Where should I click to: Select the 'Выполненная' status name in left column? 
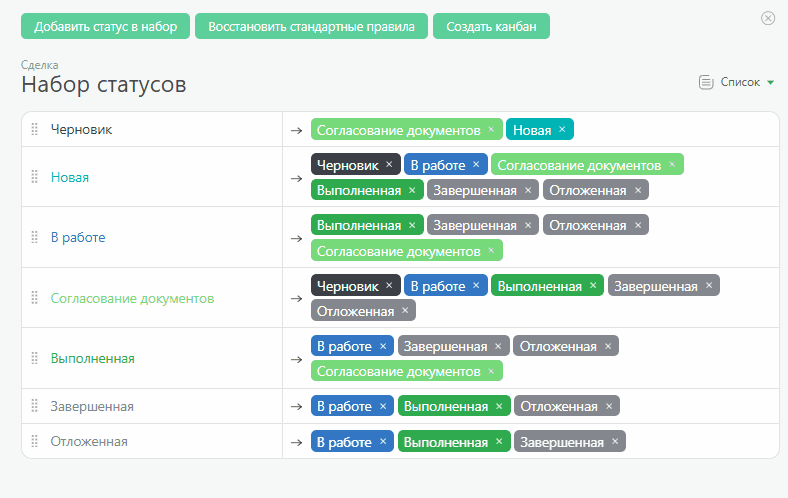pos(92,358)
